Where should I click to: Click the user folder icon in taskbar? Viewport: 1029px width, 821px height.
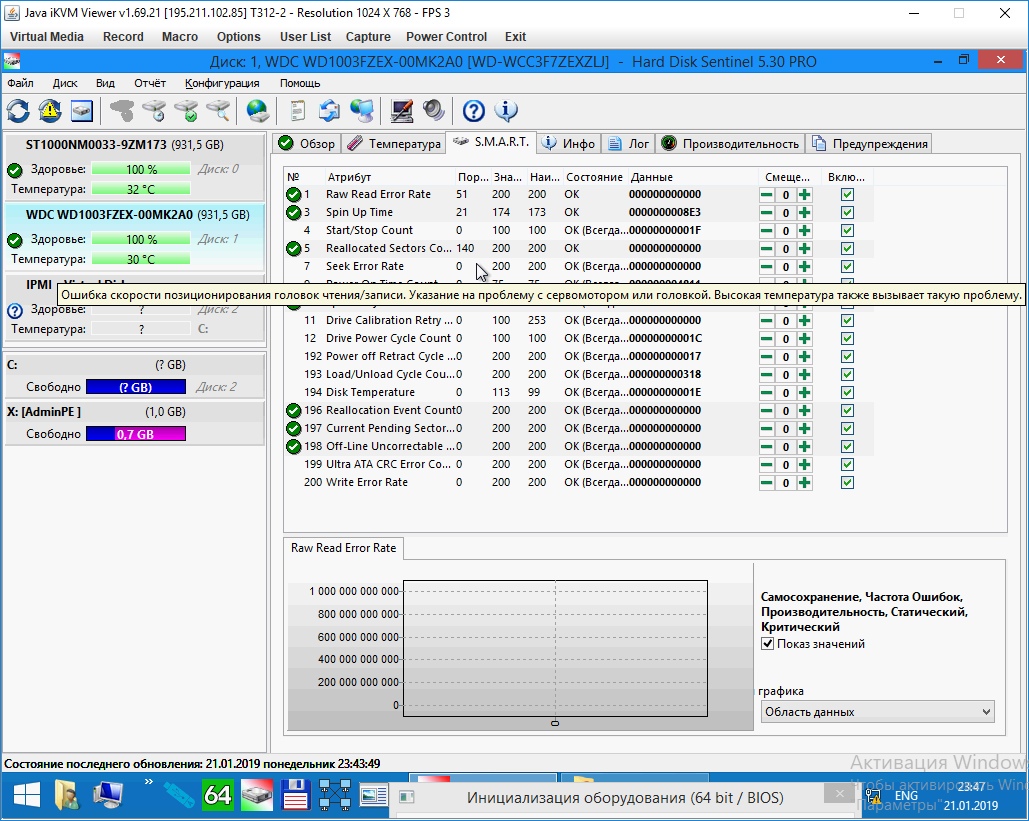tap(67, 796)
